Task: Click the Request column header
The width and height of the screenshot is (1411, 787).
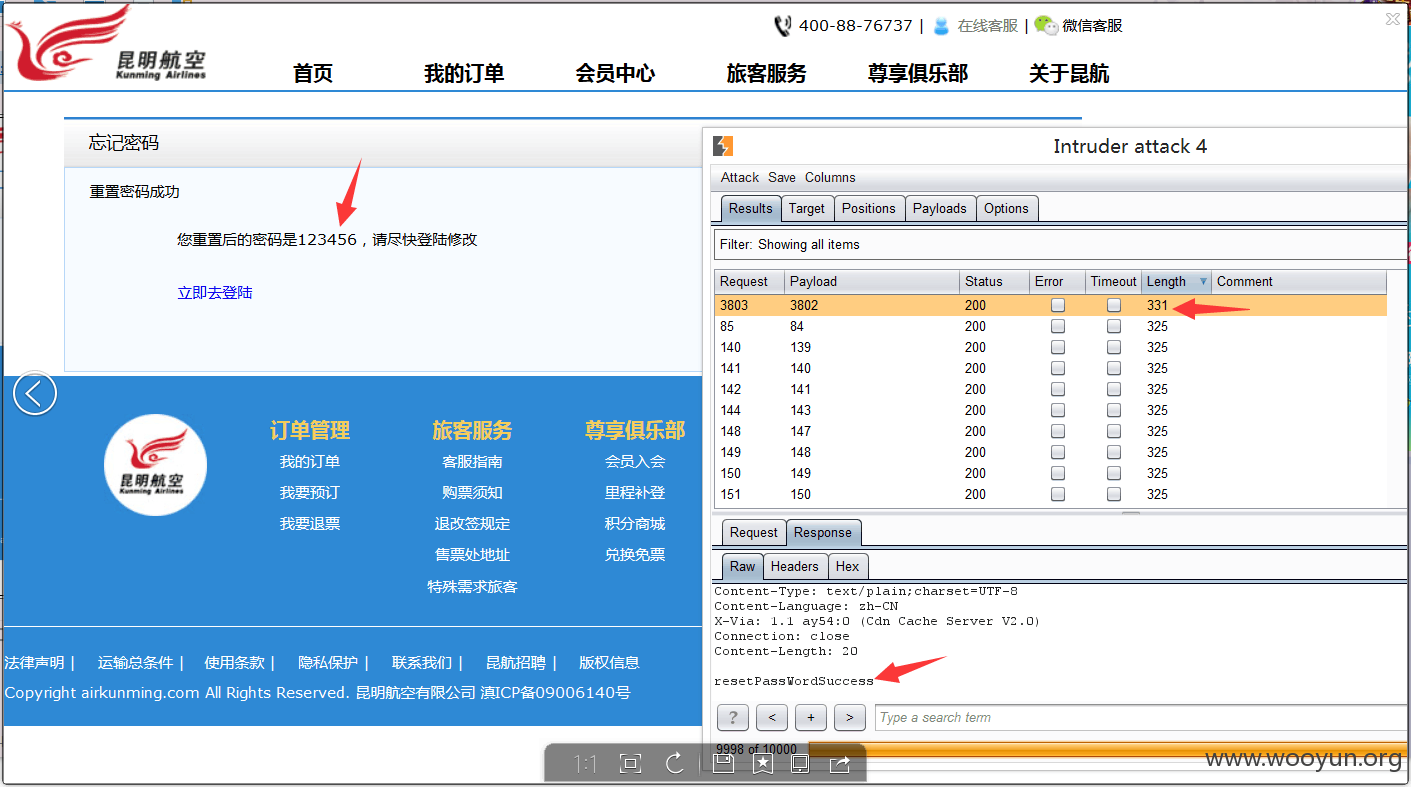Action: click(x=749, y=281)
